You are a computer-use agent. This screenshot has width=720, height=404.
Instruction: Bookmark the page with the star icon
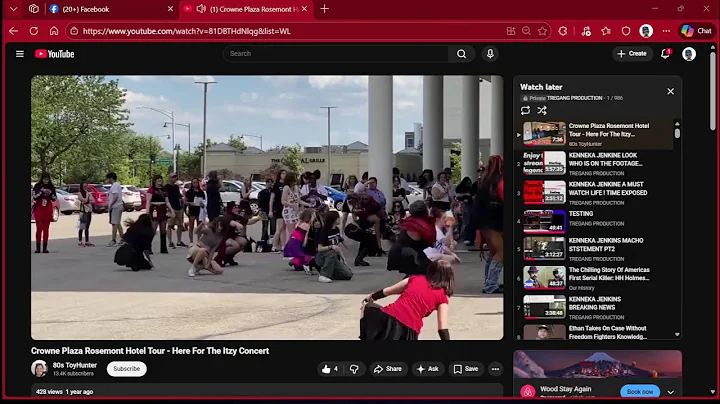pyautogui.click(x=542, y=31)
